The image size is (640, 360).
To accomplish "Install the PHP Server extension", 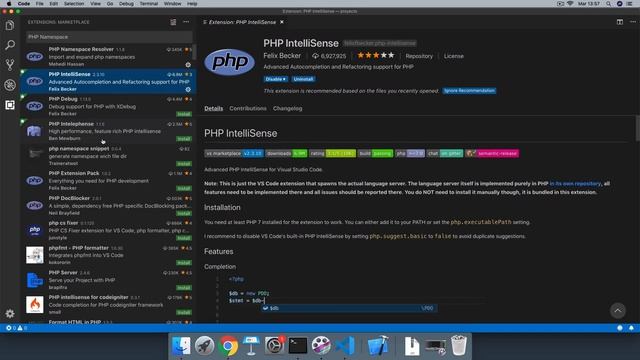I will coord(184,288).
